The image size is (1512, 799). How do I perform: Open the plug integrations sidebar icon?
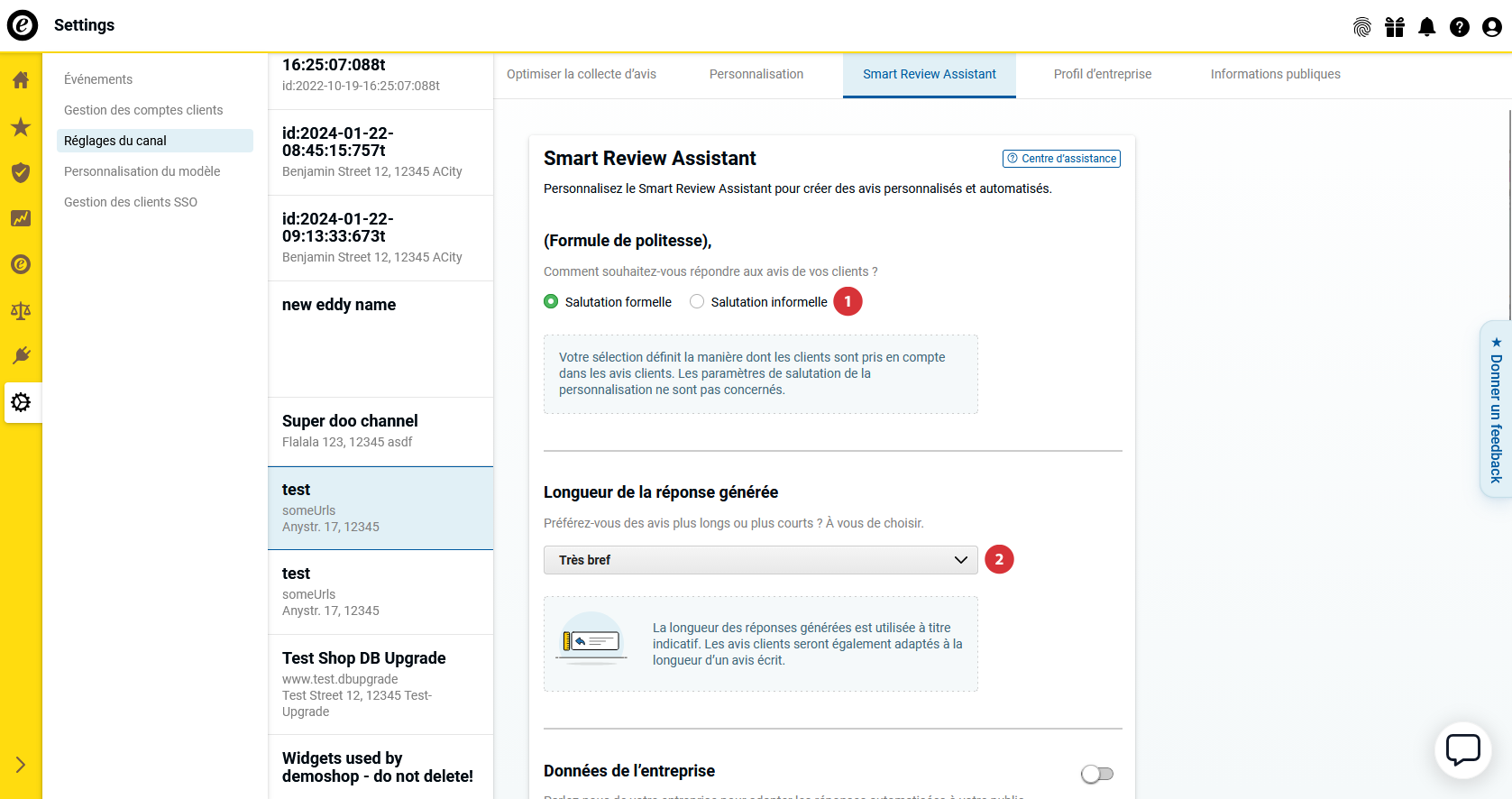[x=21, y=355]
